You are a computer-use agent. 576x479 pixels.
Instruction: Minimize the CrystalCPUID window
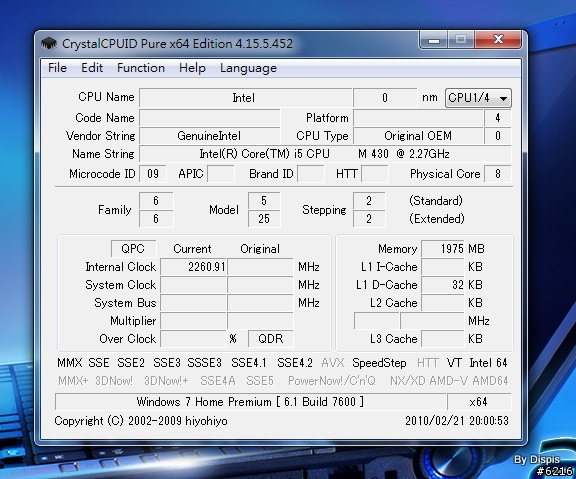(x=433, y=39)
